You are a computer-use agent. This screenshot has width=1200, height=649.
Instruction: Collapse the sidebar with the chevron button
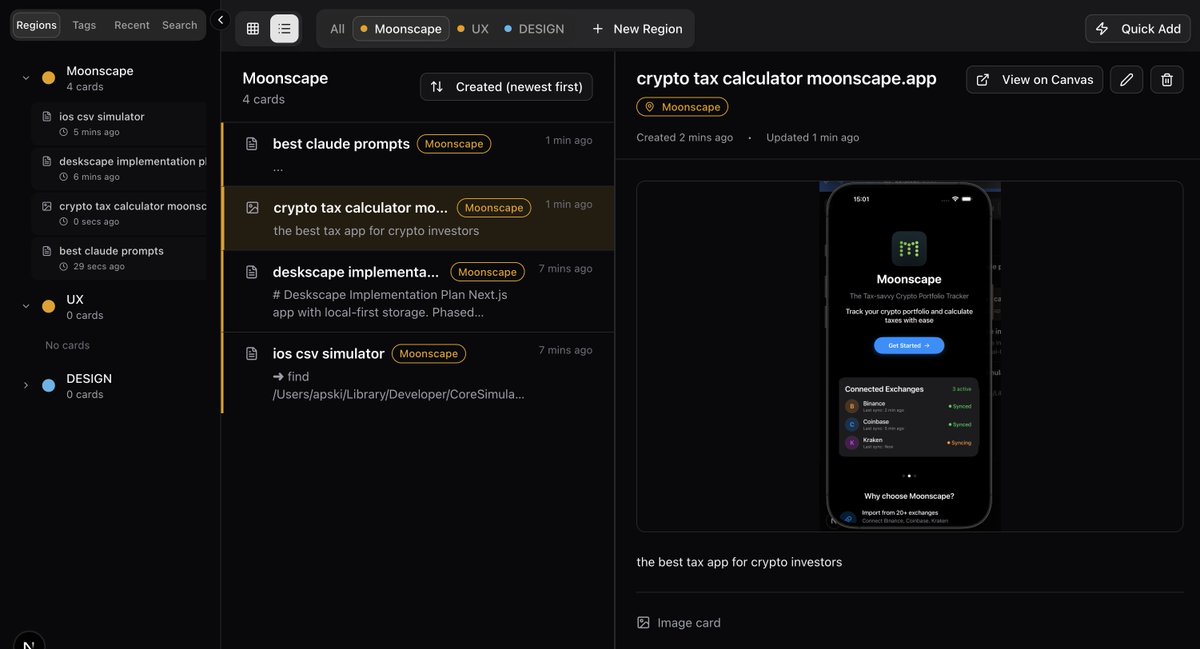(221, 20)
